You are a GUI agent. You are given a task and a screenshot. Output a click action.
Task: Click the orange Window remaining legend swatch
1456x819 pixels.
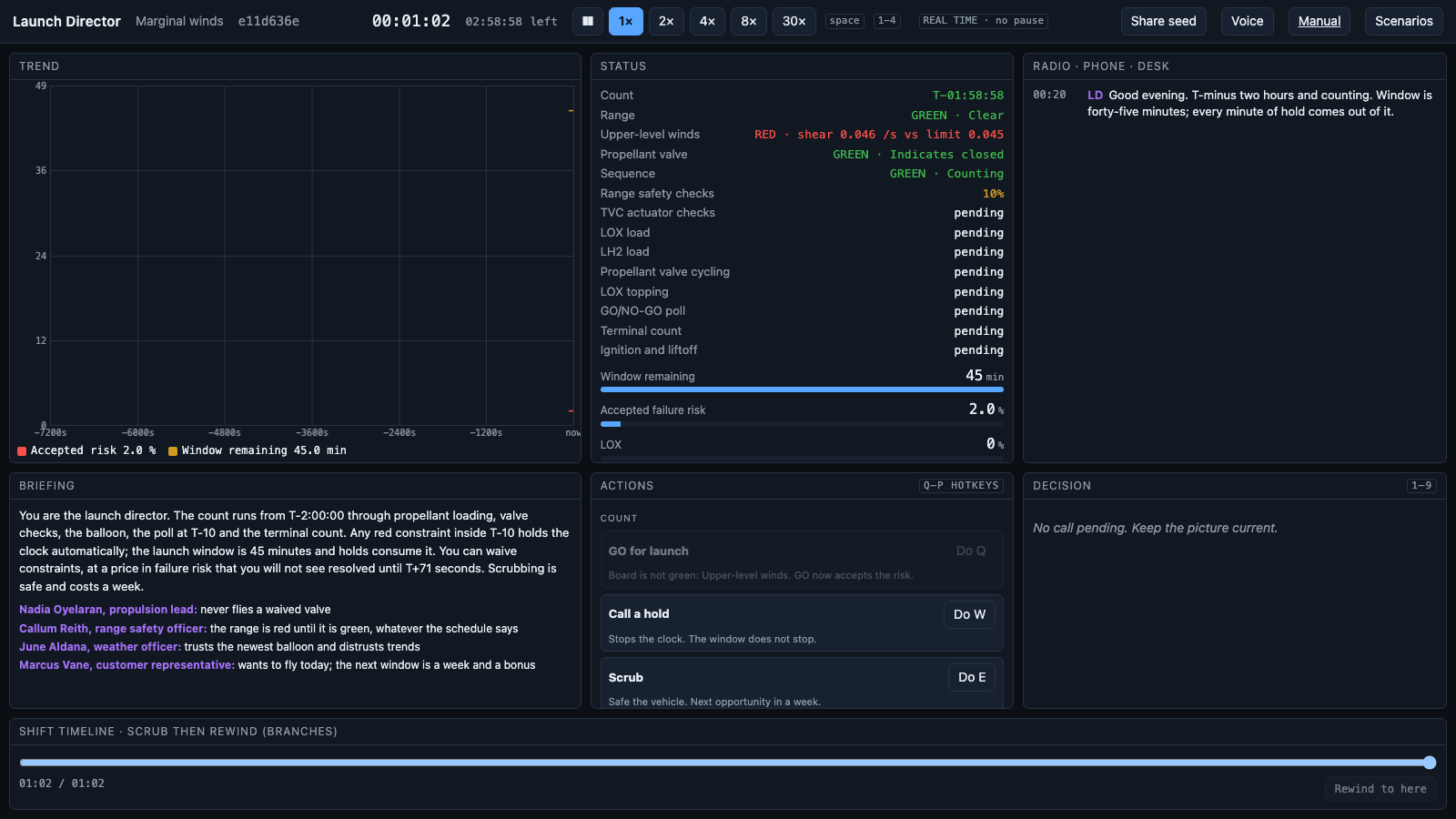[x=173, y=451]
